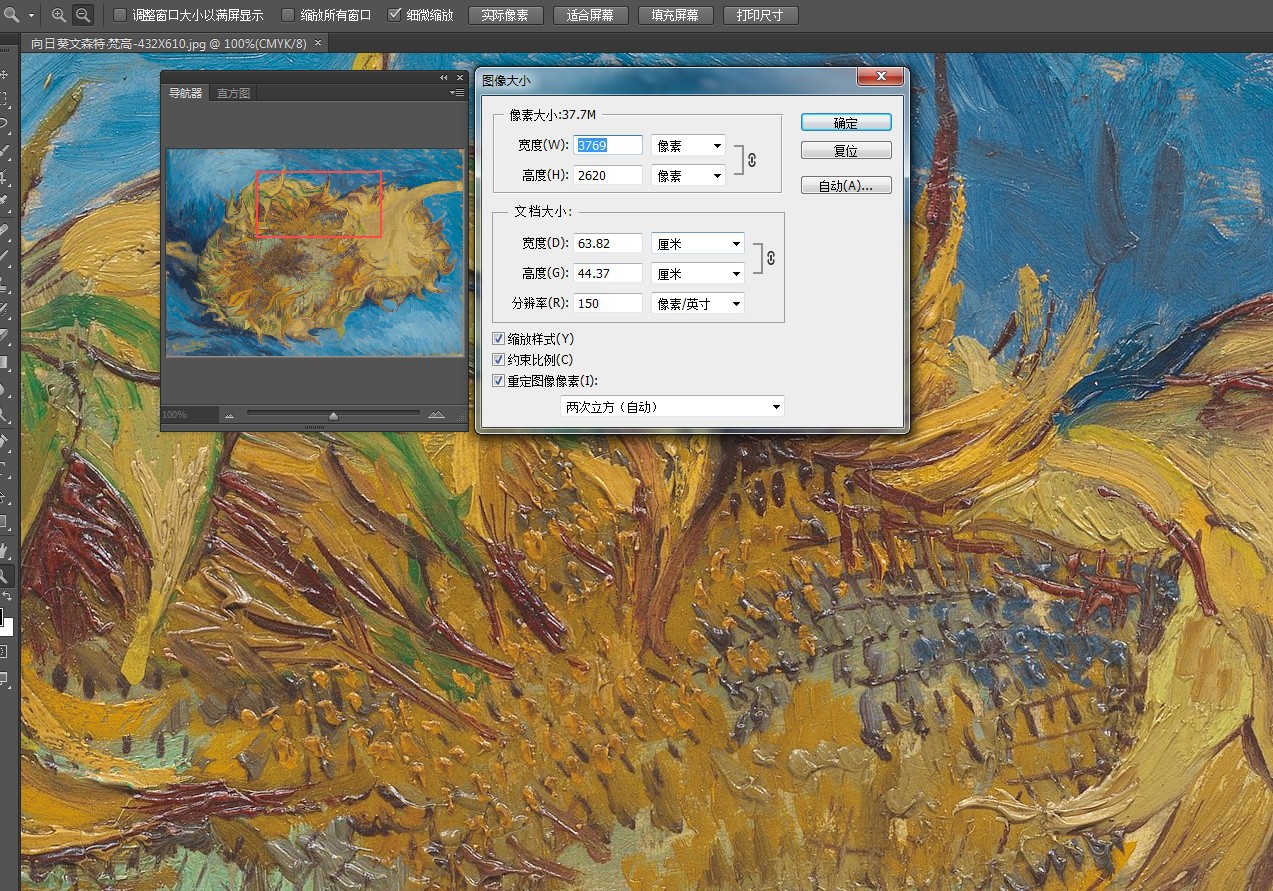Click the zoom in magnifier in options bar

click(59, 15)
